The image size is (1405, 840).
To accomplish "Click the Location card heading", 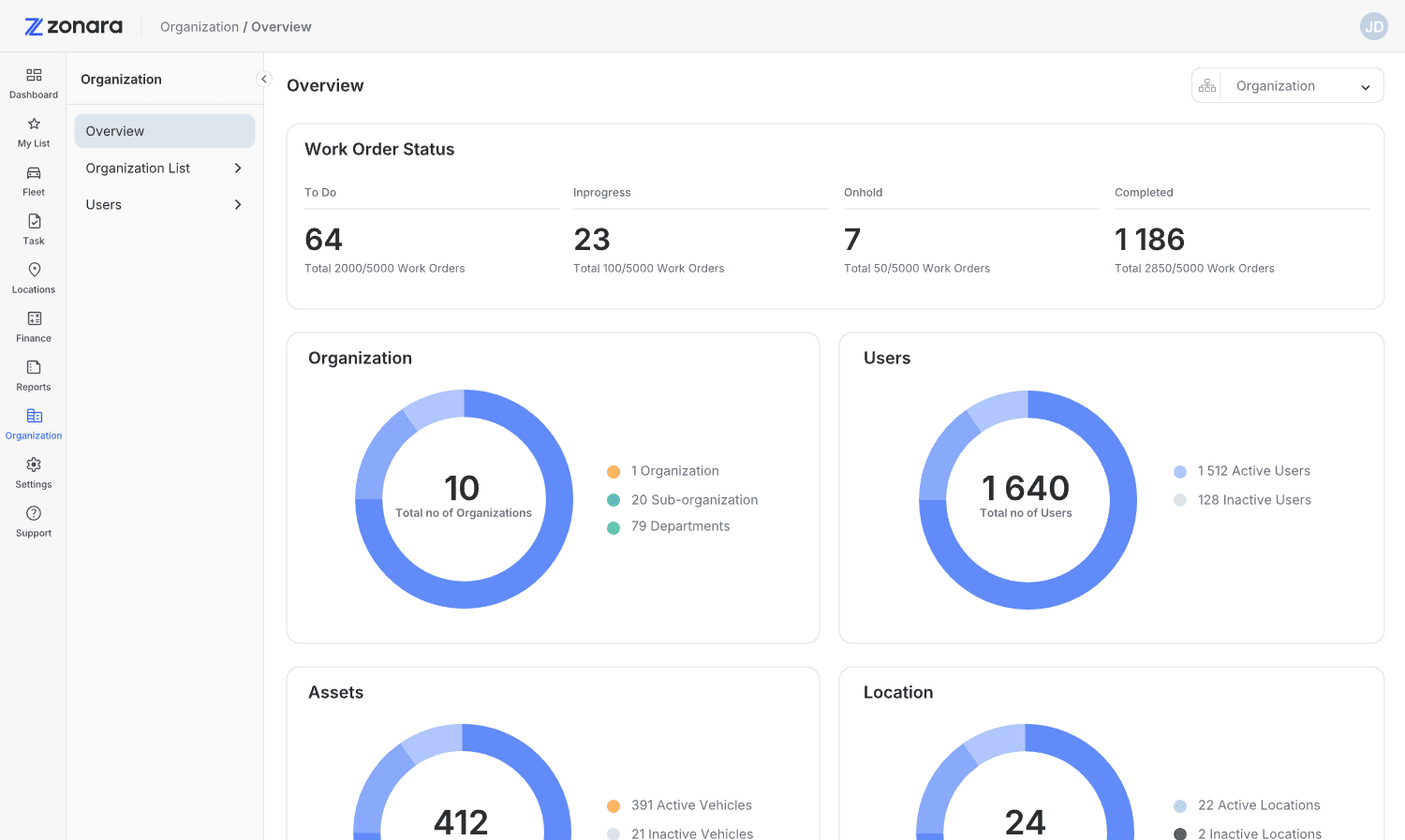I will tap(898, 692).
